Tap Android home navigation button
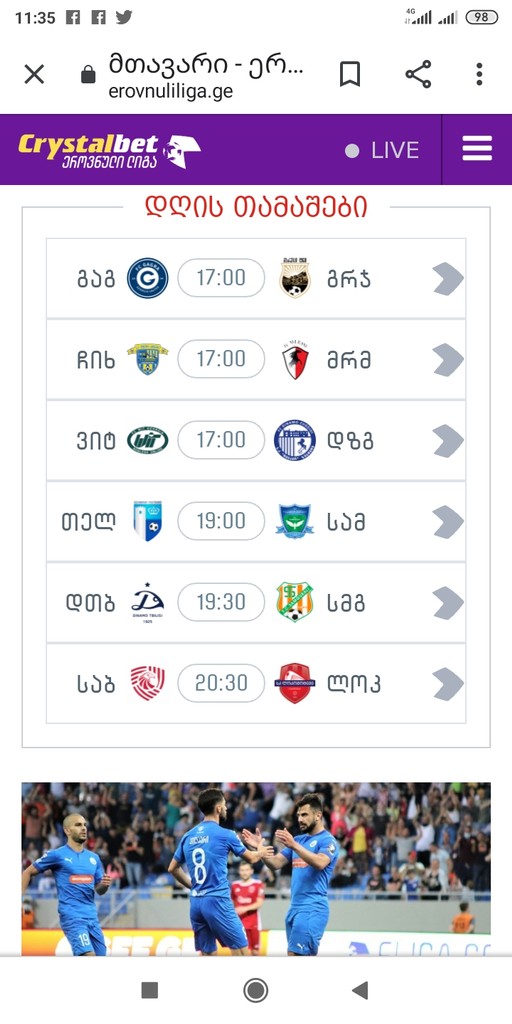This screenshot has height=1024, width=512. [255, 990]
